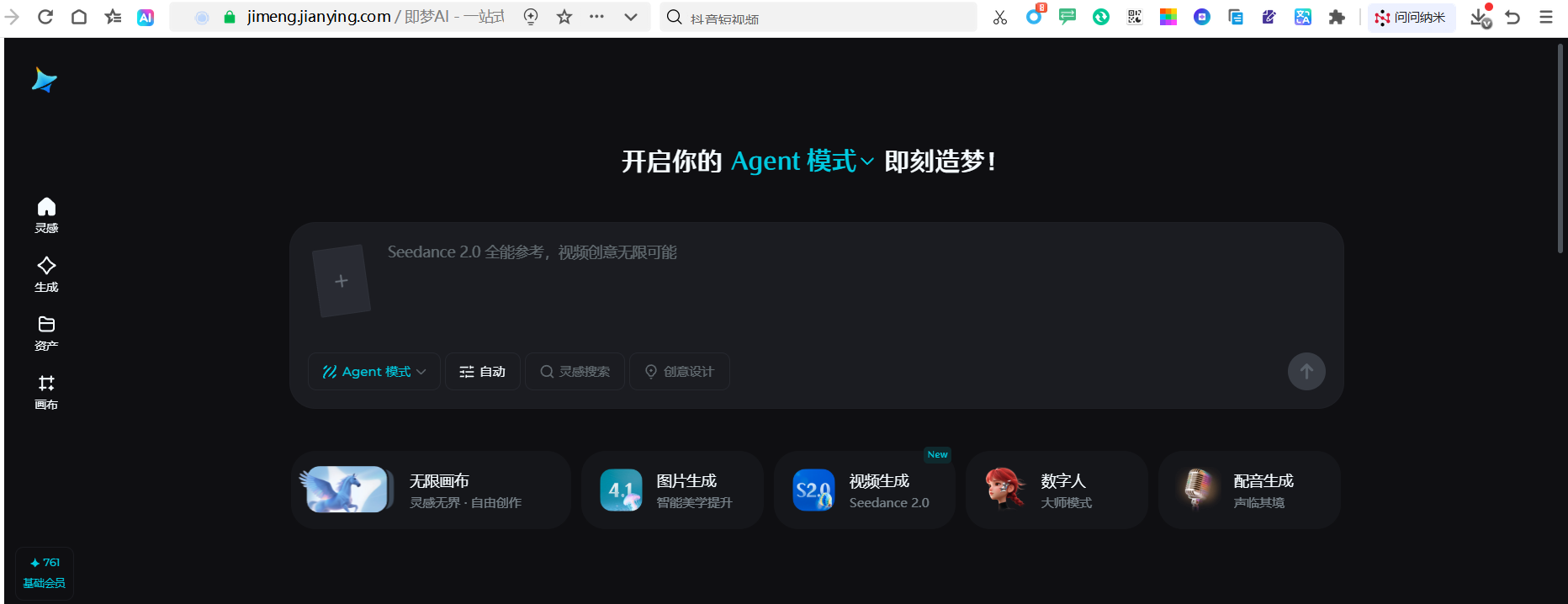
Task: Click the green circular arrows extension
Action: click(x=1101, y=17)
